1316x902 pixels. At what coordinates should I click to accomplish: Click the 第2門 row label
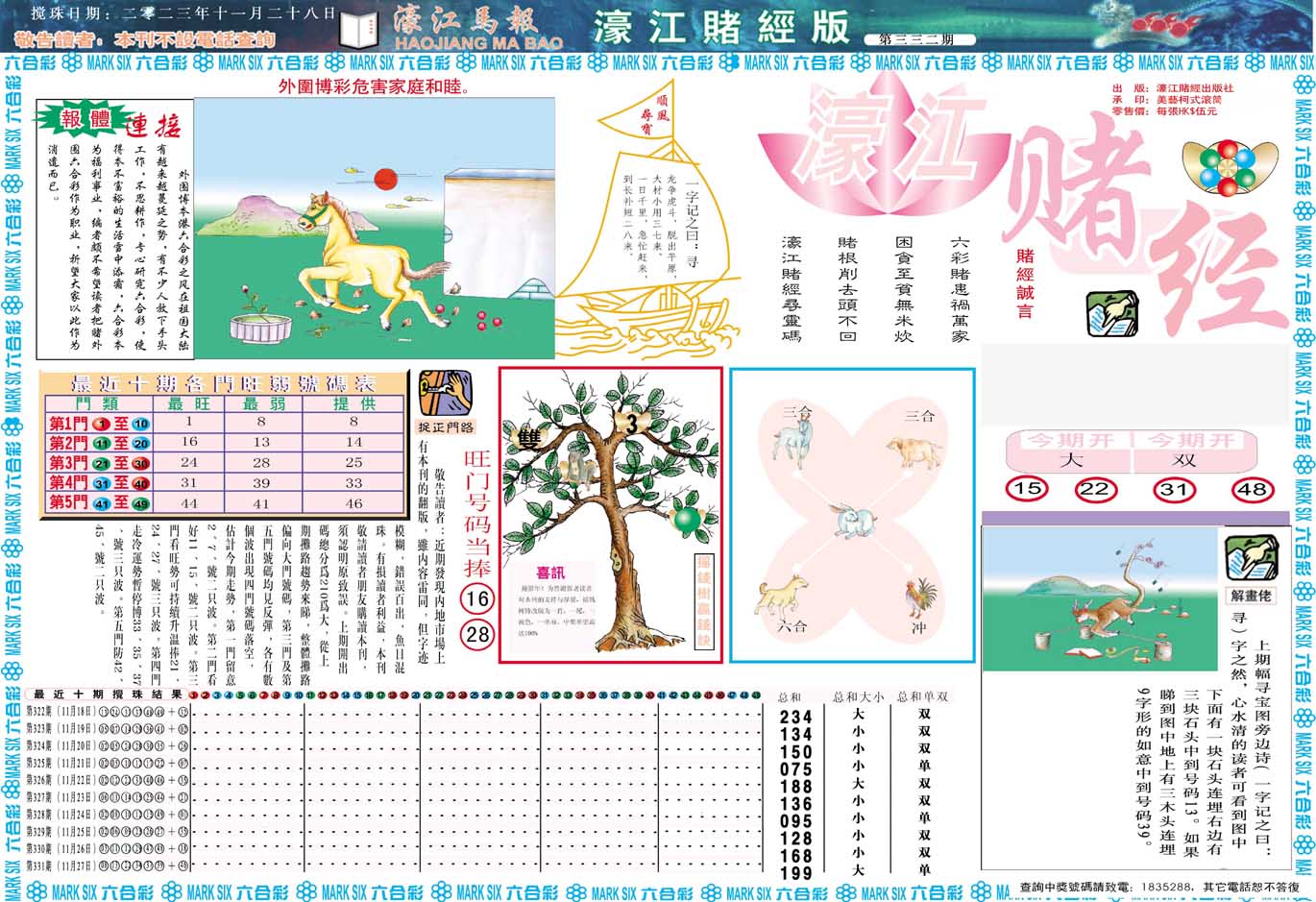[99, 443]
